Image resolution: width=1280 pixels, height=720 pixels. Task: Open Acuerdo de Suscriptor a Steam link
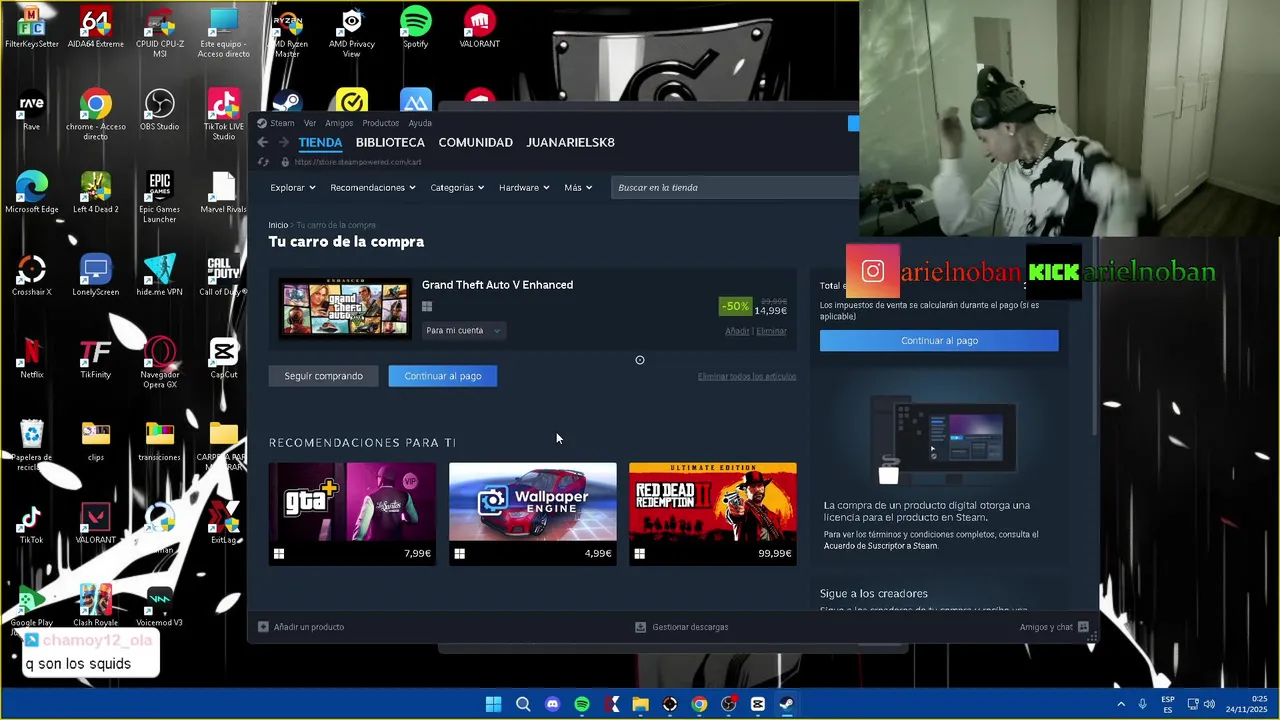[880, 546]
